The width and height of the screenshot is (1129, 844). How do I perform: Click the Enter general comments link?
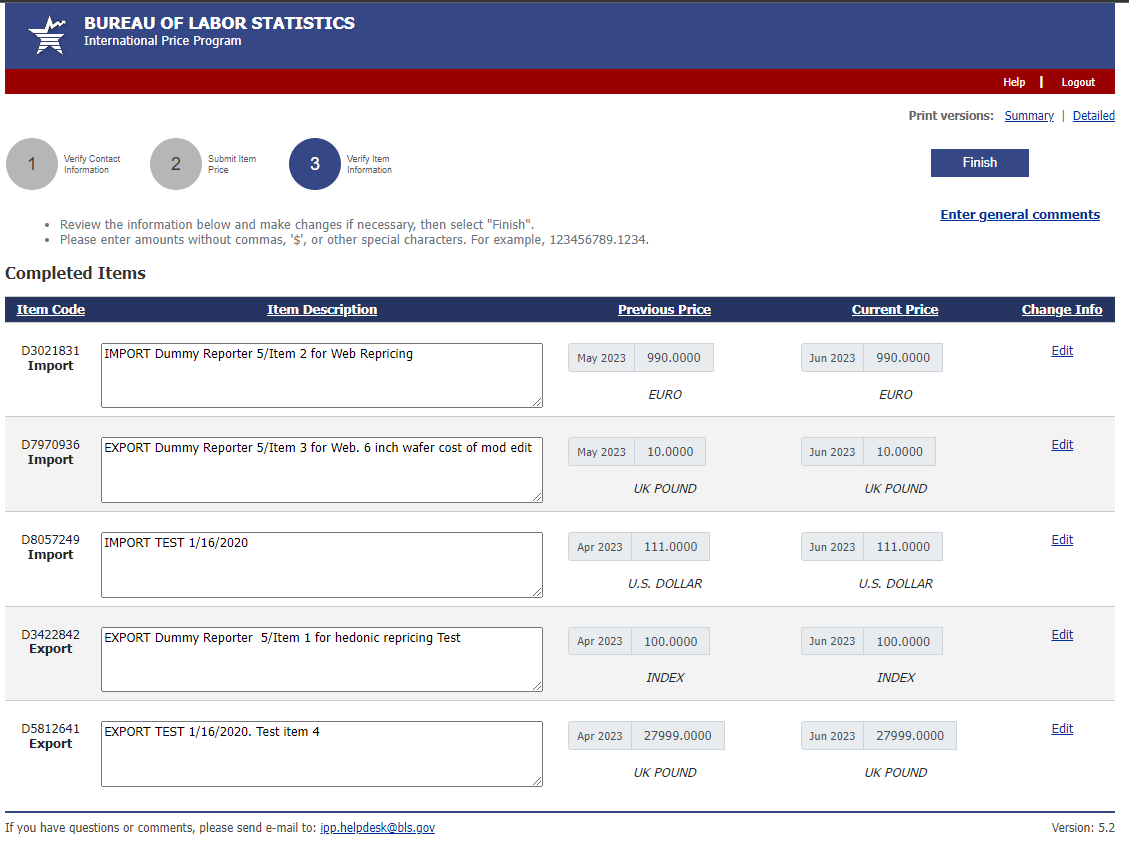(1020, 215)
